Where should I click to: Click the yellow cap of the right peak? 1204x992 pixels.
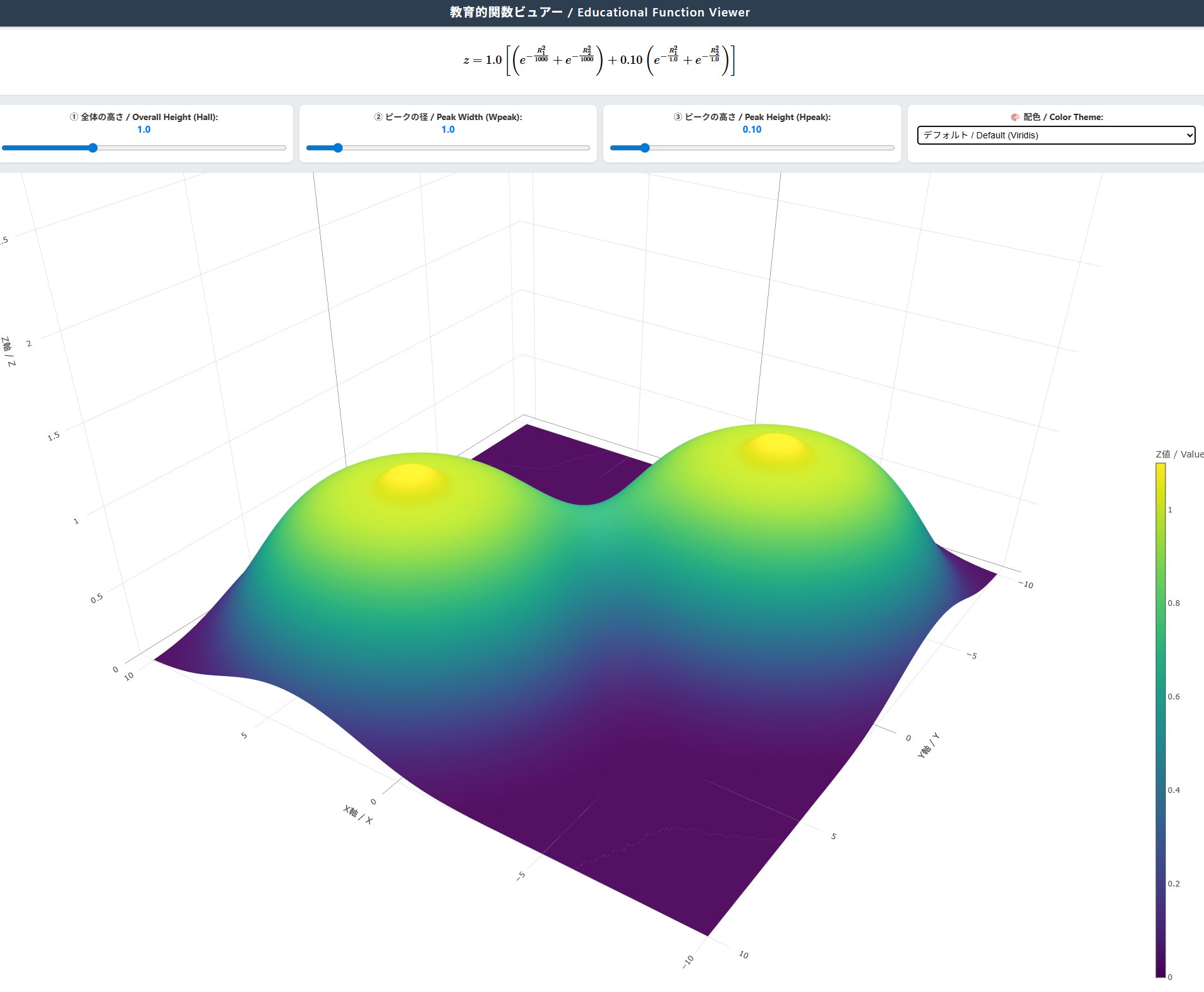776,447
